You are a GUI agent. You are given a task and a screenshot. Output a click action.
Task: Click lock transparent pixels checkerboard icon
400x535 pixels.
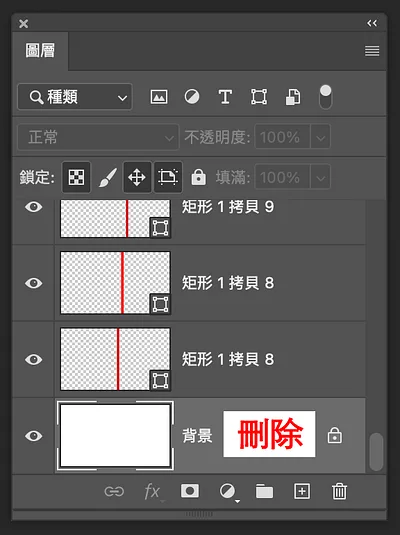click(x=76, y=177)
